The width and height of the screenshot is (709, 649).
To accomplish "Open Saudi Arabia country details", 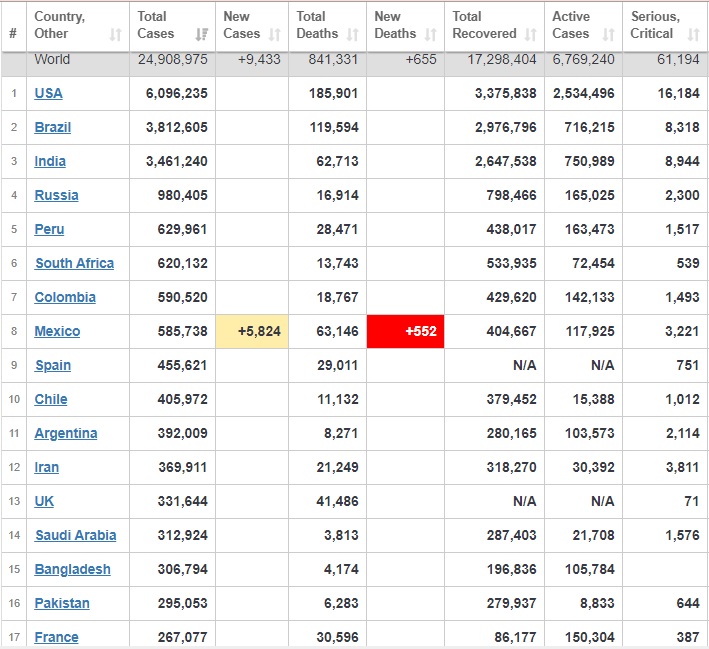I will pyautogui.click(x=75, y=535).
